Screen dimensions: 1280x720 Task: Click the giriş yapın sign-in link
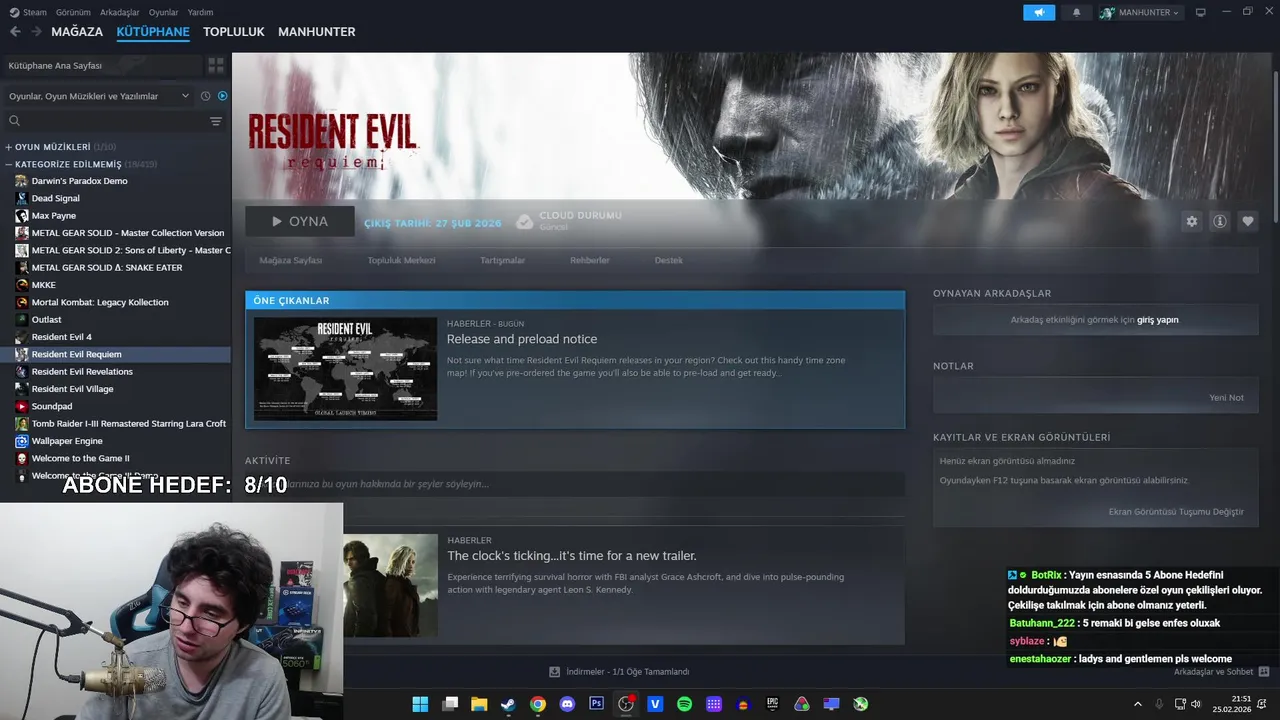coord(1157,320)
